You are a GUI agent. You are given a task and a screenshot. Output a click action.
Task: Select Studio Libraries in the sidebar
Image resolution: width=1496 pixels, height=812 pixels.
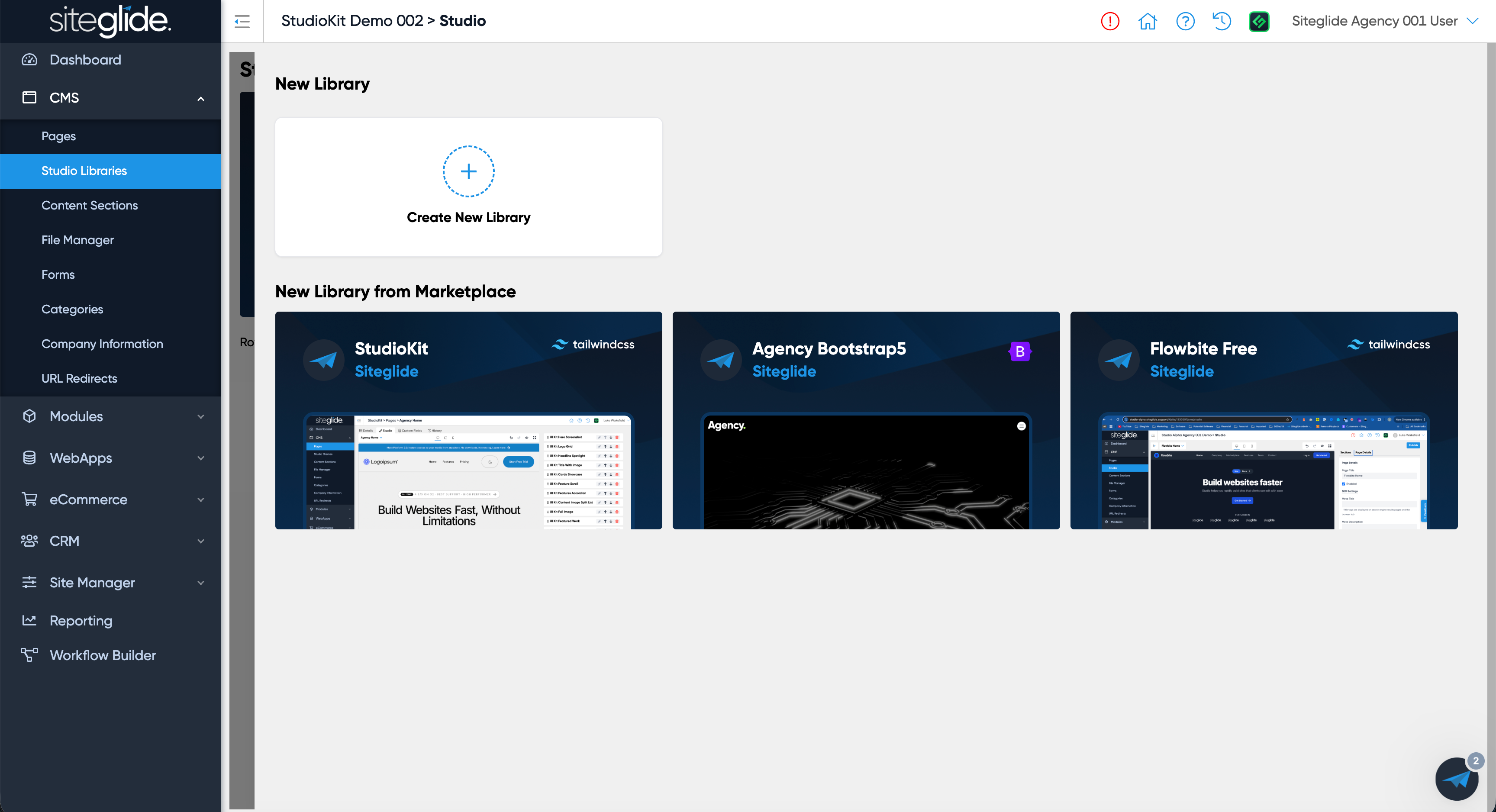pos(110,171)
